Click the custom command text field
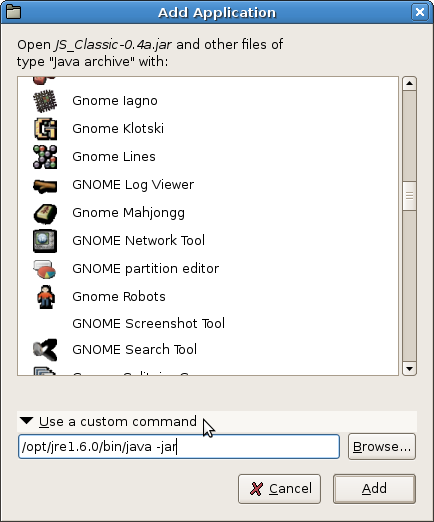 (179, 446)
